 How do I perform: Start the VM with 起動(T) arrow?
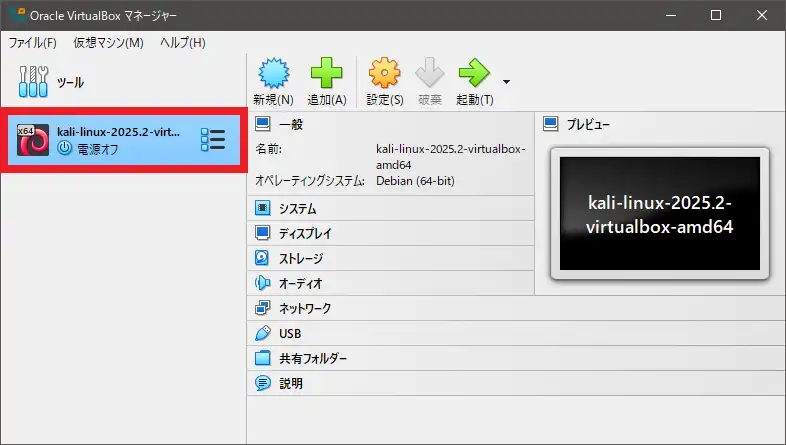pos(474,73)
